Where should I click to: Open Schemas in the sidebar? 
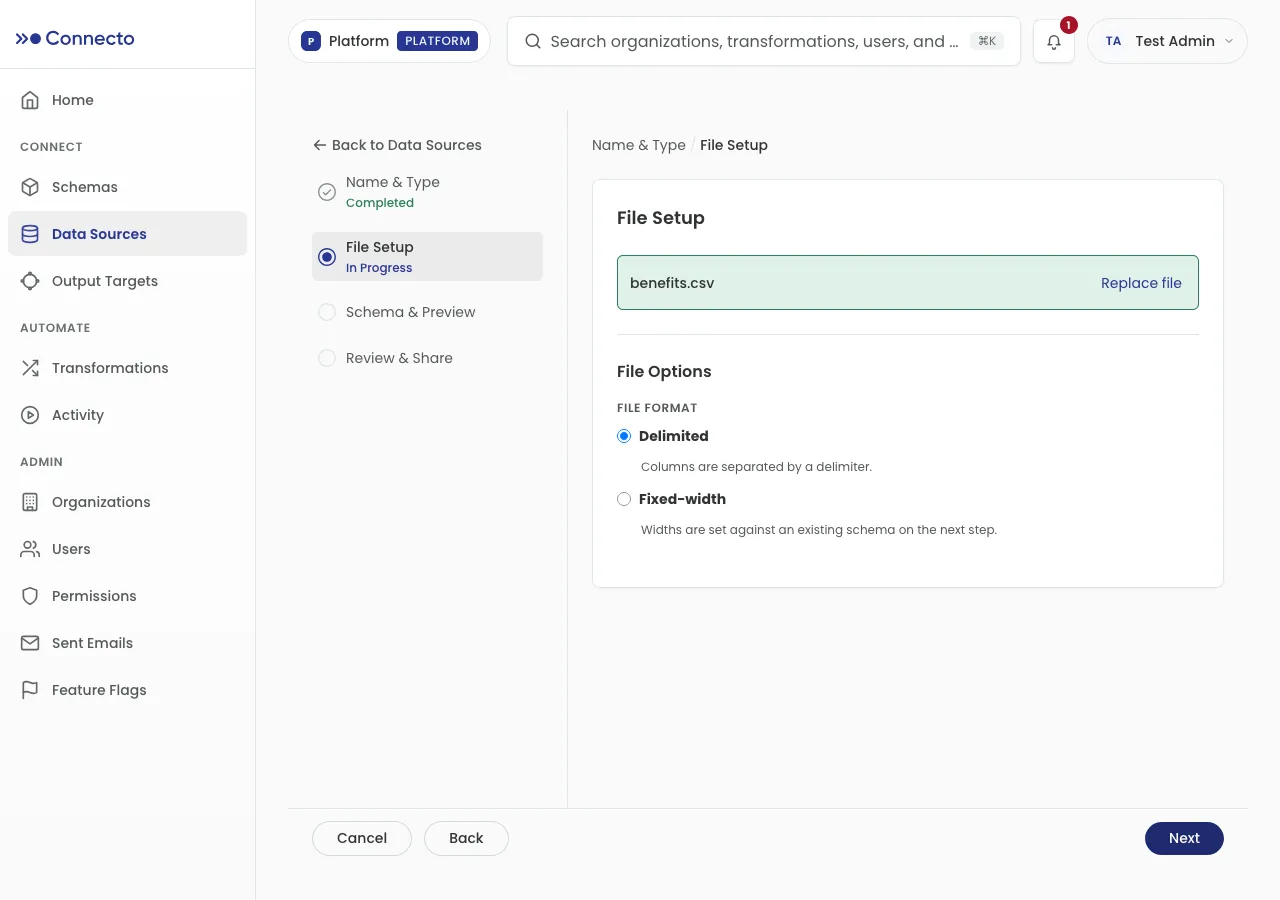click(127, 187)
